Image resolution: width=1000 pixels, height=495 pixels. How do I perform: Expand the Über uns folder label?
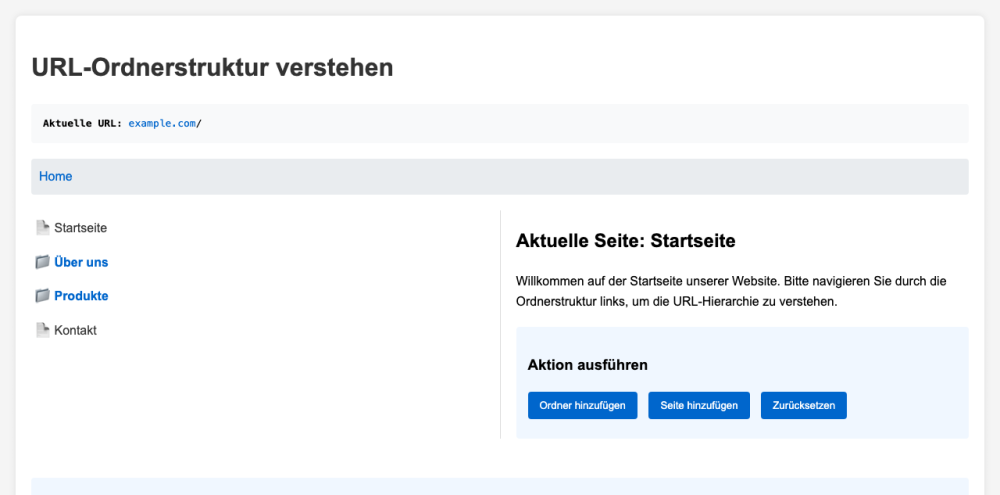(81, 262)
